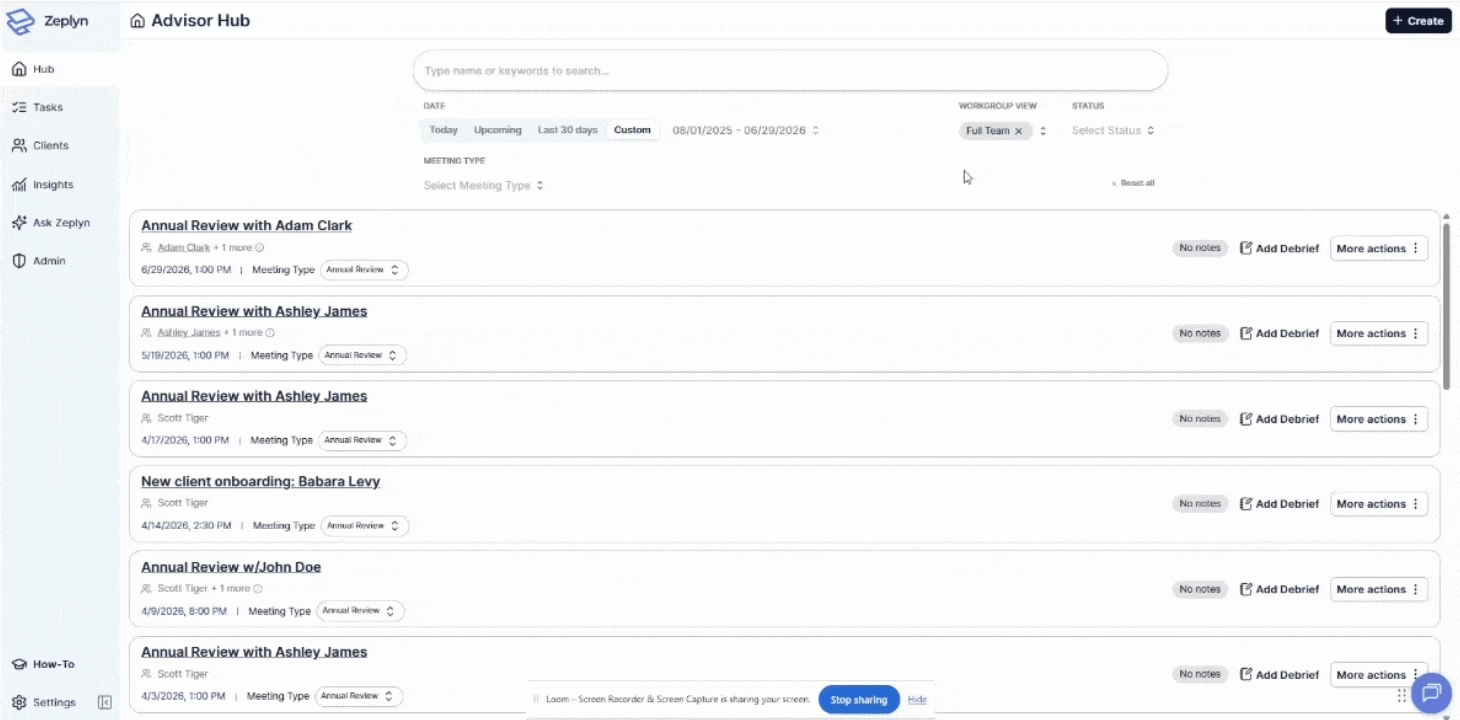Click Reset all filters

[x=1133, y=183]
